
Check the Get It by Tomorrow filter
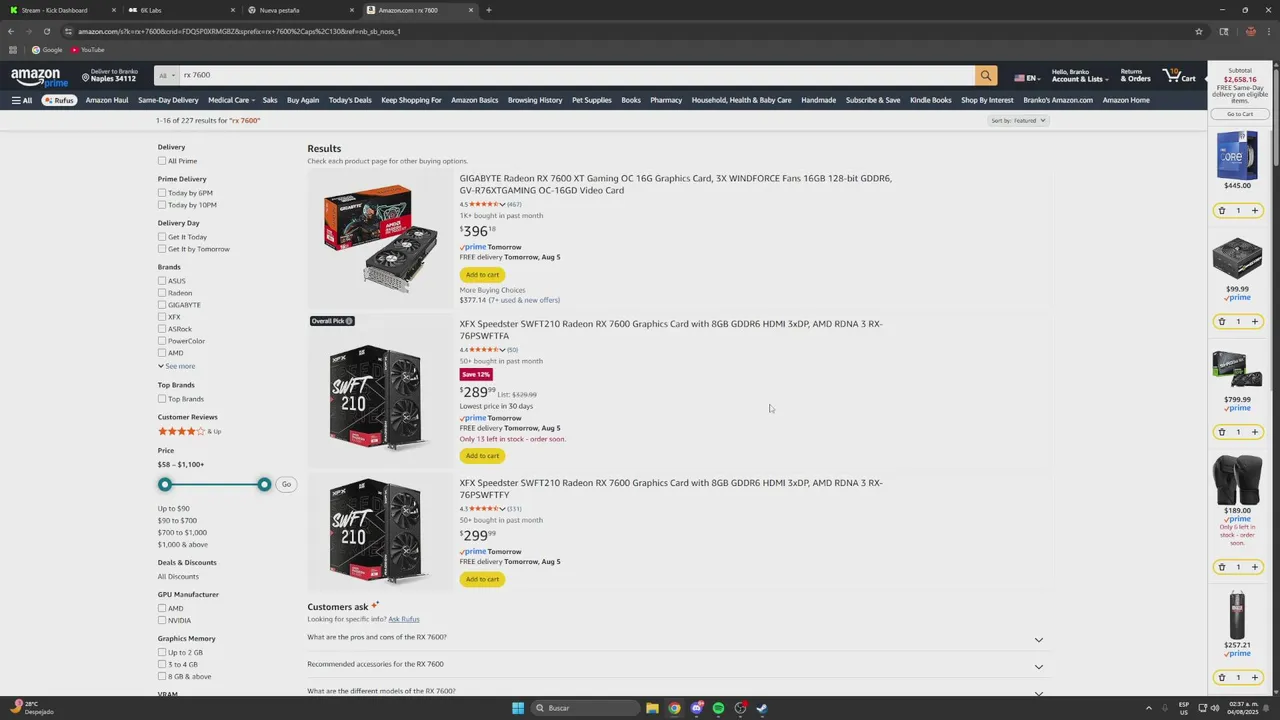click(x=162, y=249)
